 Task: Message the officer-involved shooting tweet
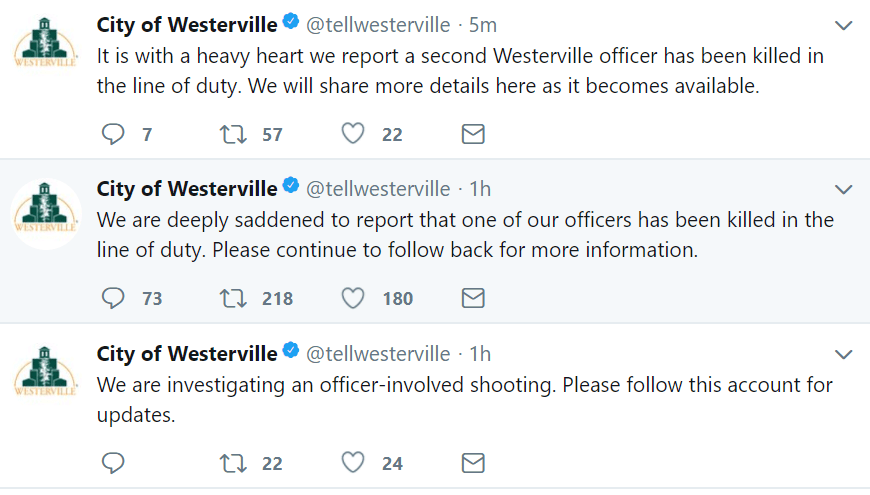click(473, 463)
